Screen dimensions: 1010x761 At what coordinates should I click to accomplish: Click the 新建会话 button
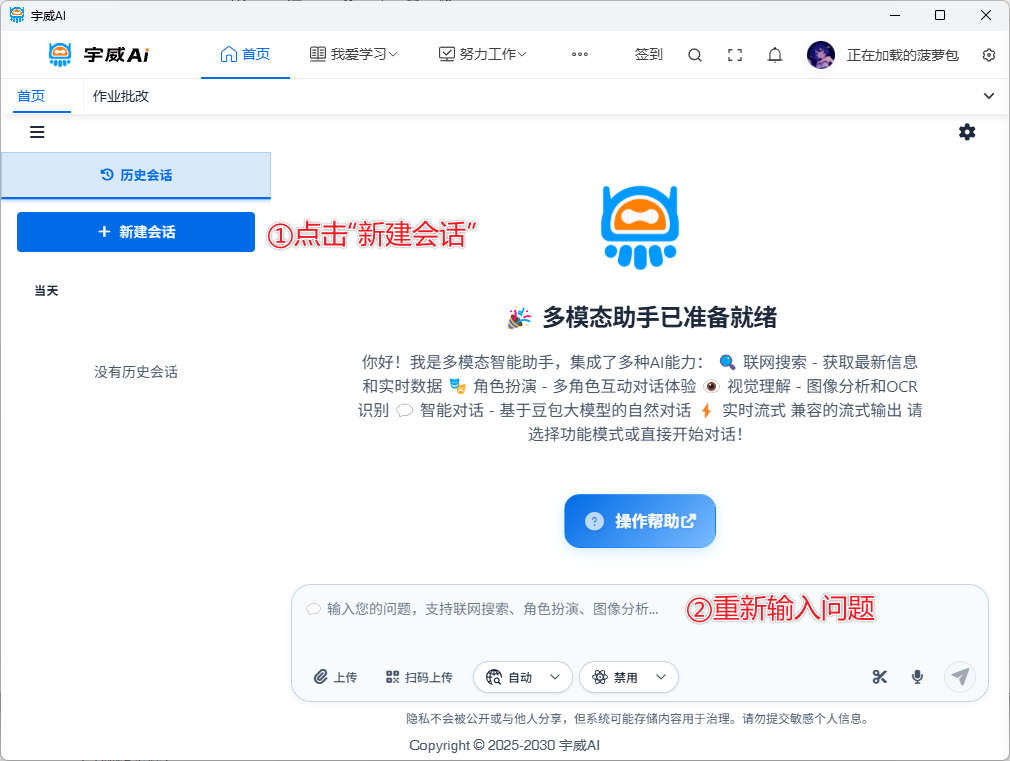[136, 232]
